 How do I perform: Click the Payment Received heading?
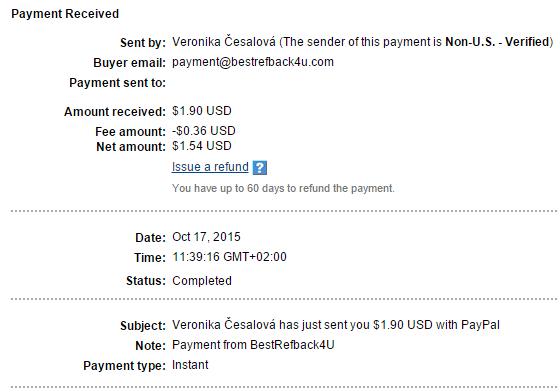(65, 14)
